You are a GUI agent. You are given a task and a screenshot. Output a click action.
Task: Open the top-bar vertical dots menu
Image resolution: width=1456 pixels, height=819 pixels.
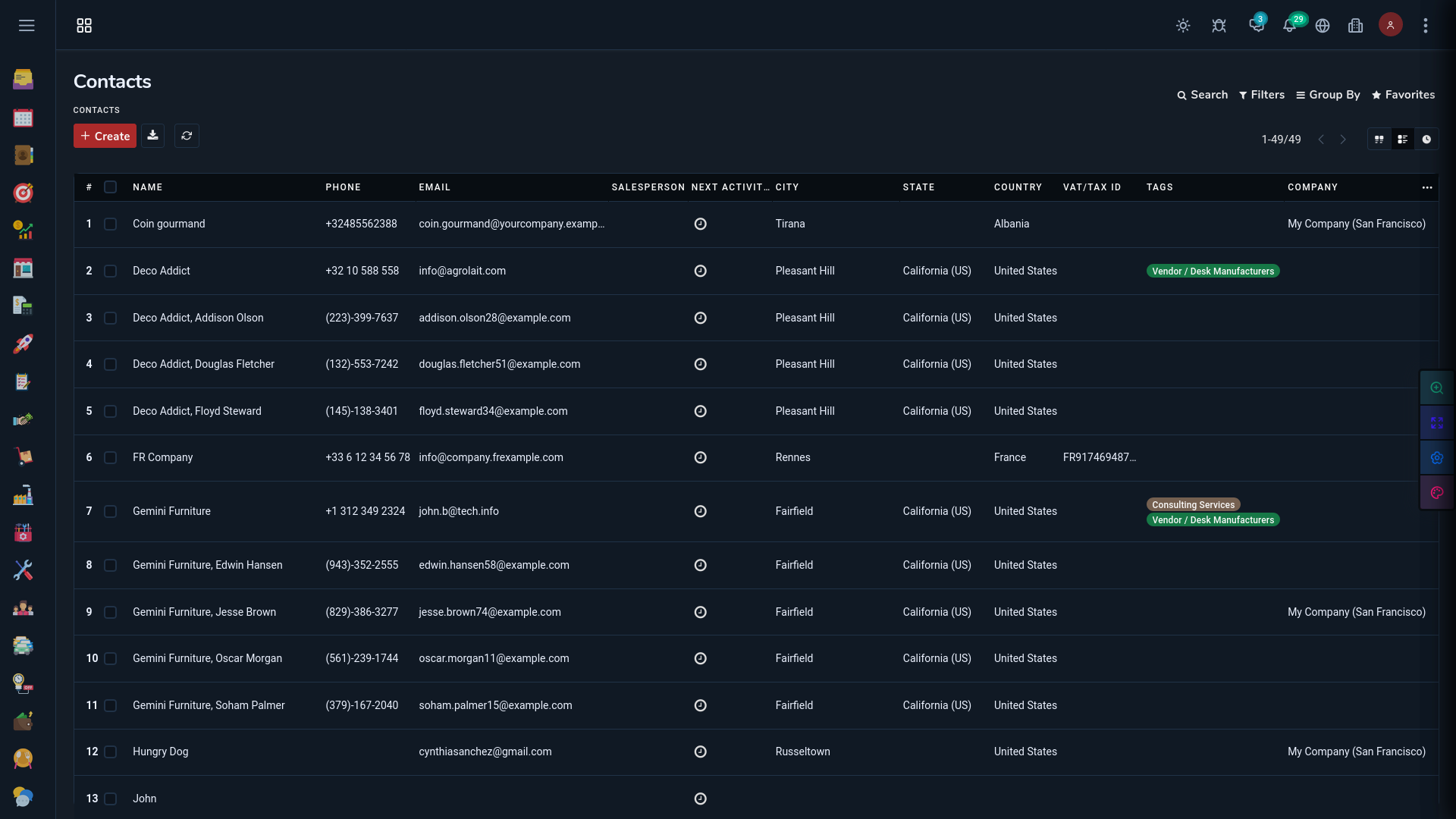(1426, 26)
